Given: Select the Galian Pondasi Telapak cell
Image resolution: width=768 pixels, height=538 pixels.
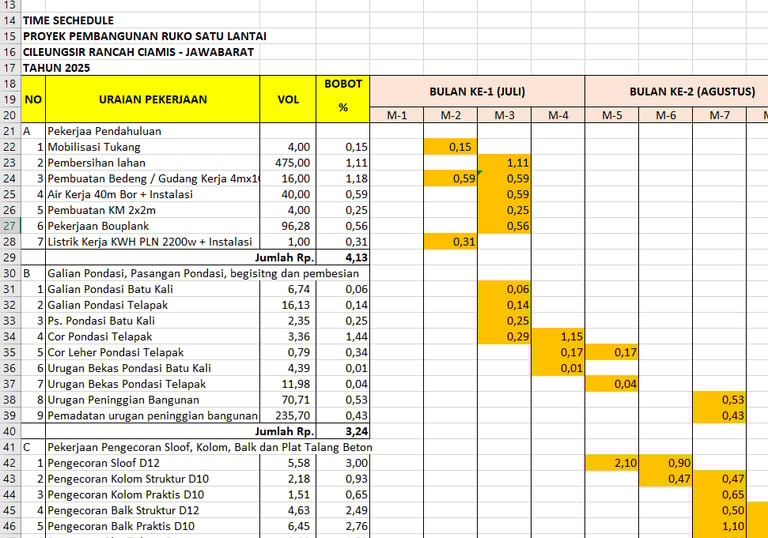Looking at the screenshot, I should point(153,305).
